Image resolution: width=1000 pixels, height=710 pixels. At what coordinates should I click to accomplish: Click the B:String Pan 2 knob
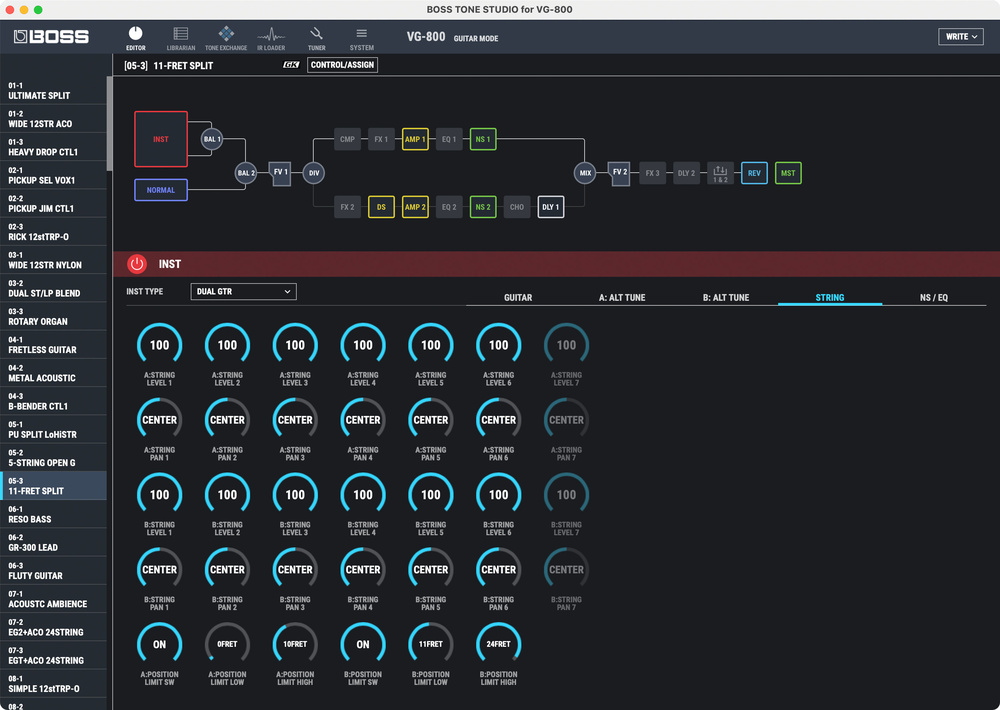[227, 569]
